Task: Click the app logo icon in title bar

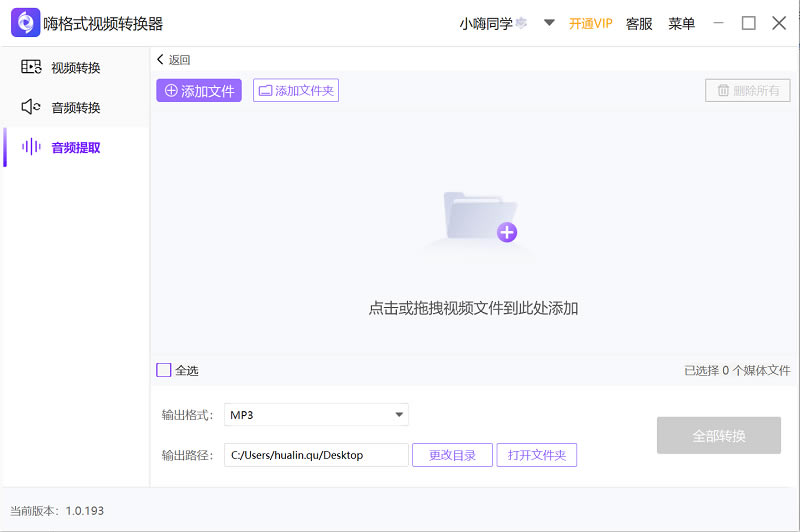Action: (x=25, y=23)
